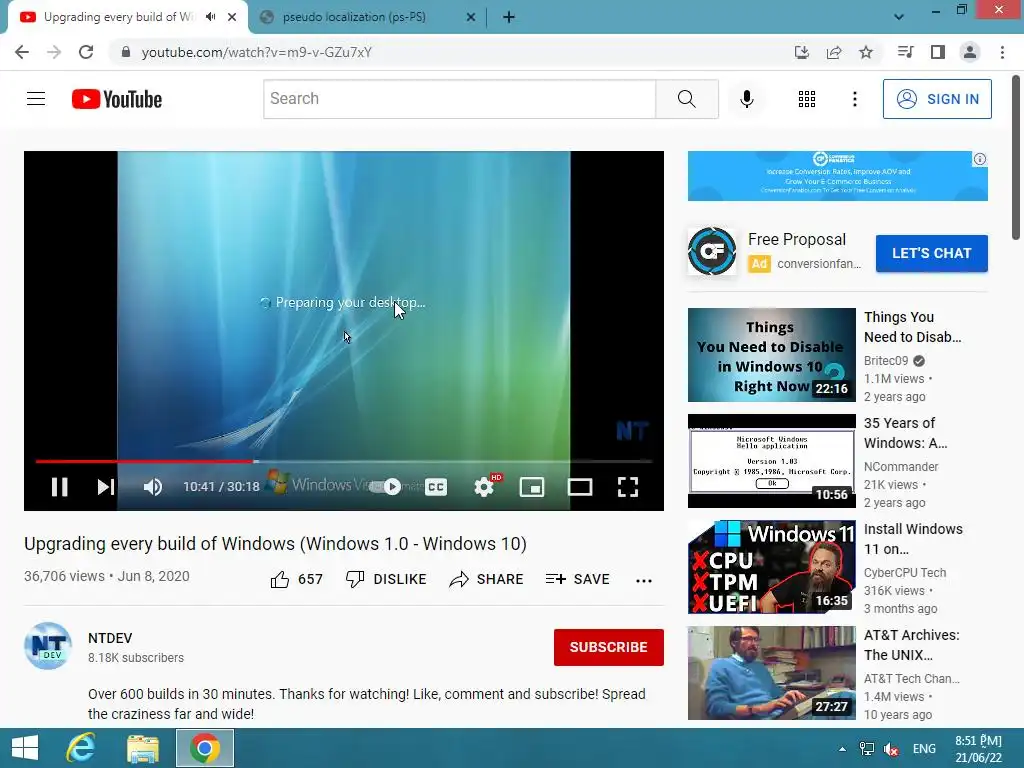Viewport: 1024px width, 768px height.
Task: Open 'Install Windows 11 on…' video title
Action: (913, 539)
